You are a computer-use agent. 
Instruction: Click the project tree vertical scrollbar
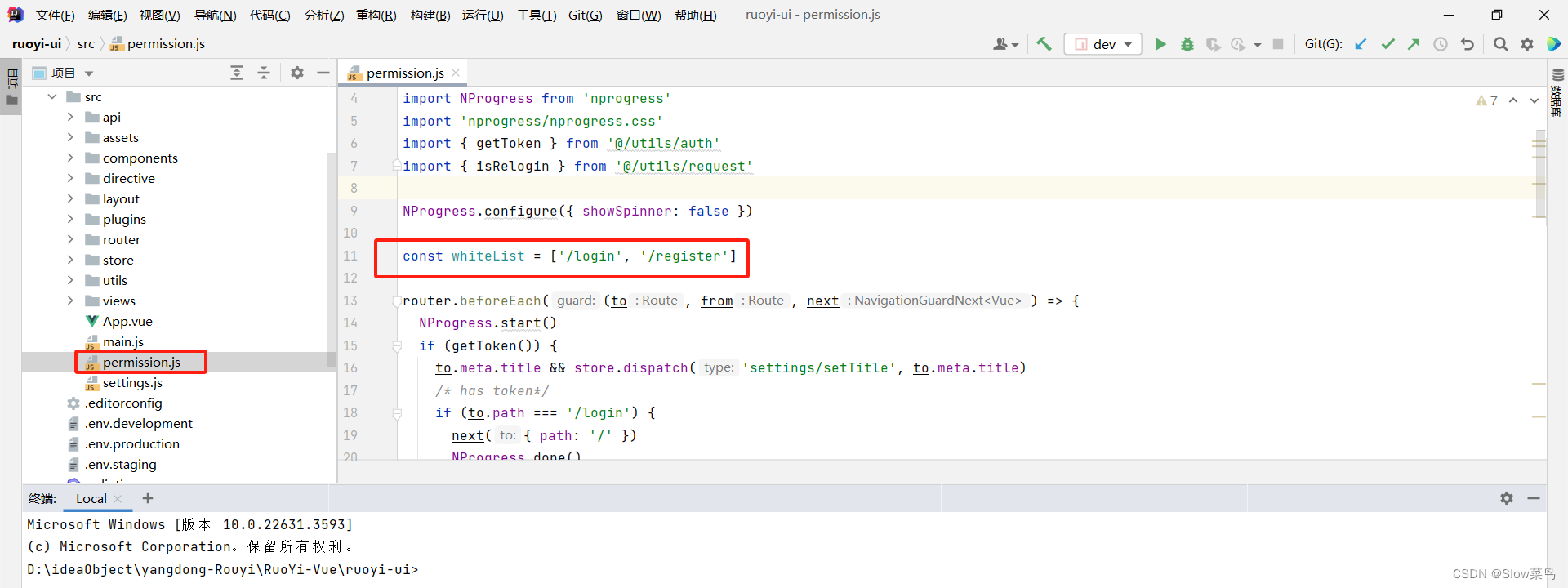click(332, 260)
